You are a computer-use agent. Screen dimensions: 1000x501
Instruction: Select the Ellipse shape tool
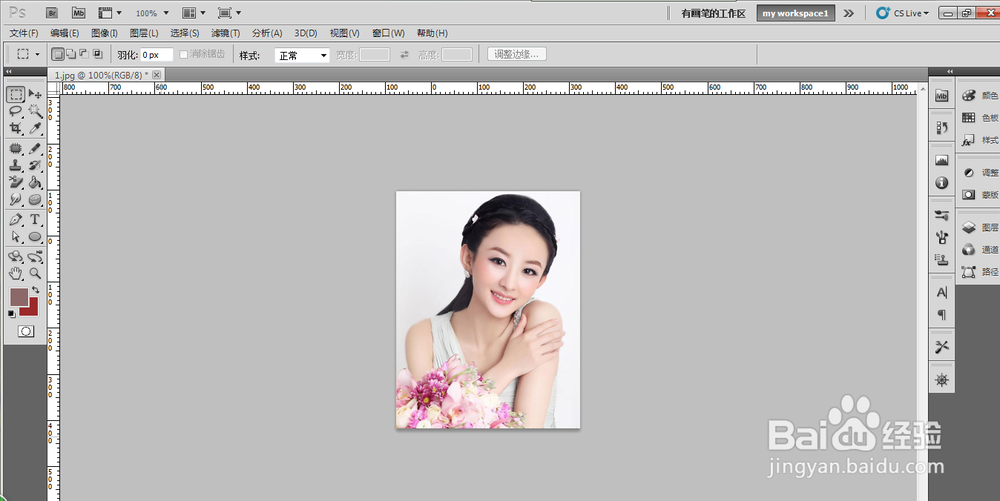(x=35, y=236)
